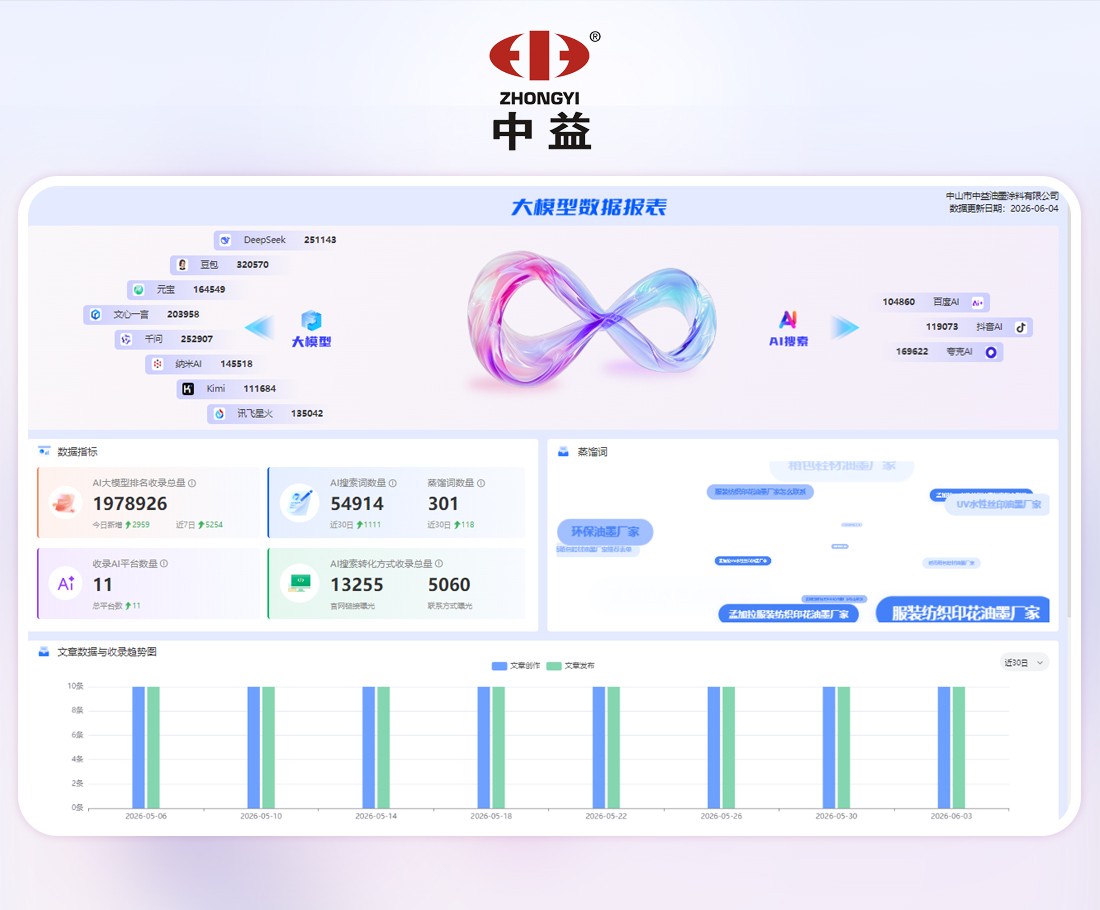
Task: Click the red icon on AI大模型排名收录总量 card
Action: pos(66,503)
